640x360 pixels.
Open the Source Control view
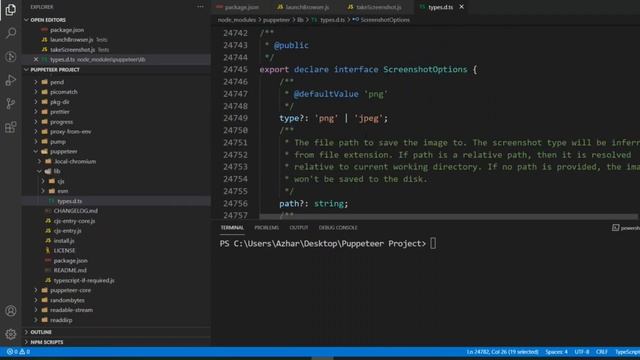(x=11, y=103)
